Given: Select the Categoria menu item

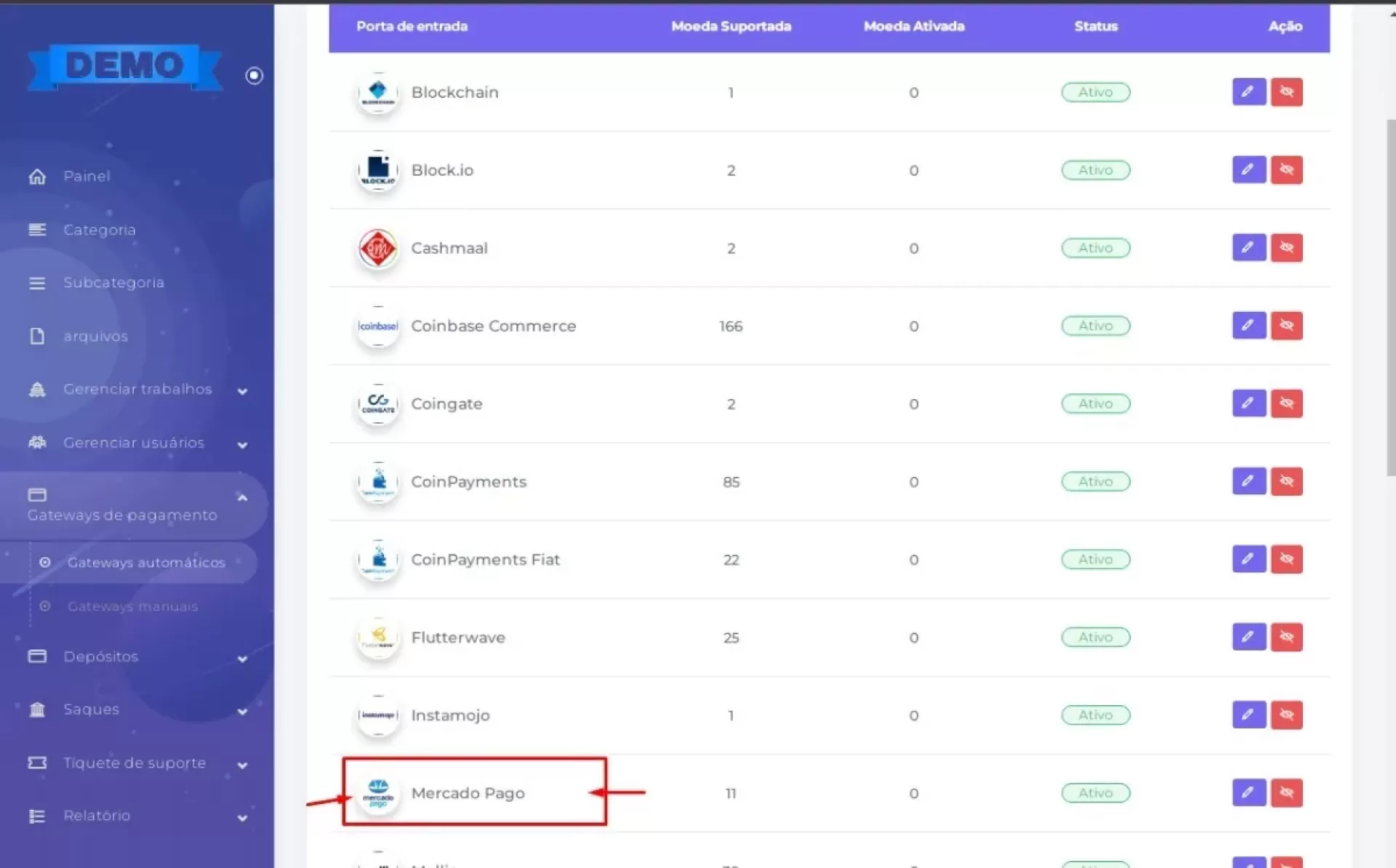Looking at the screenshot, I should pos(99,230).
